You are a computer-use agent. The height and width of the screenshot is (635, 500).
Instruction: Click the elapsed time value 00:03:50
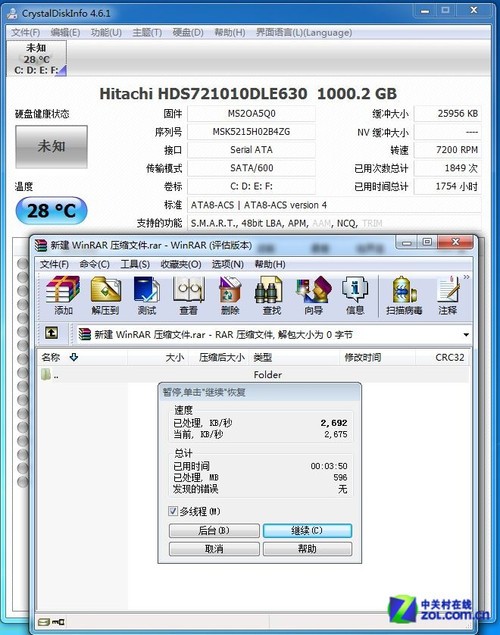click(x=329, y=466)
